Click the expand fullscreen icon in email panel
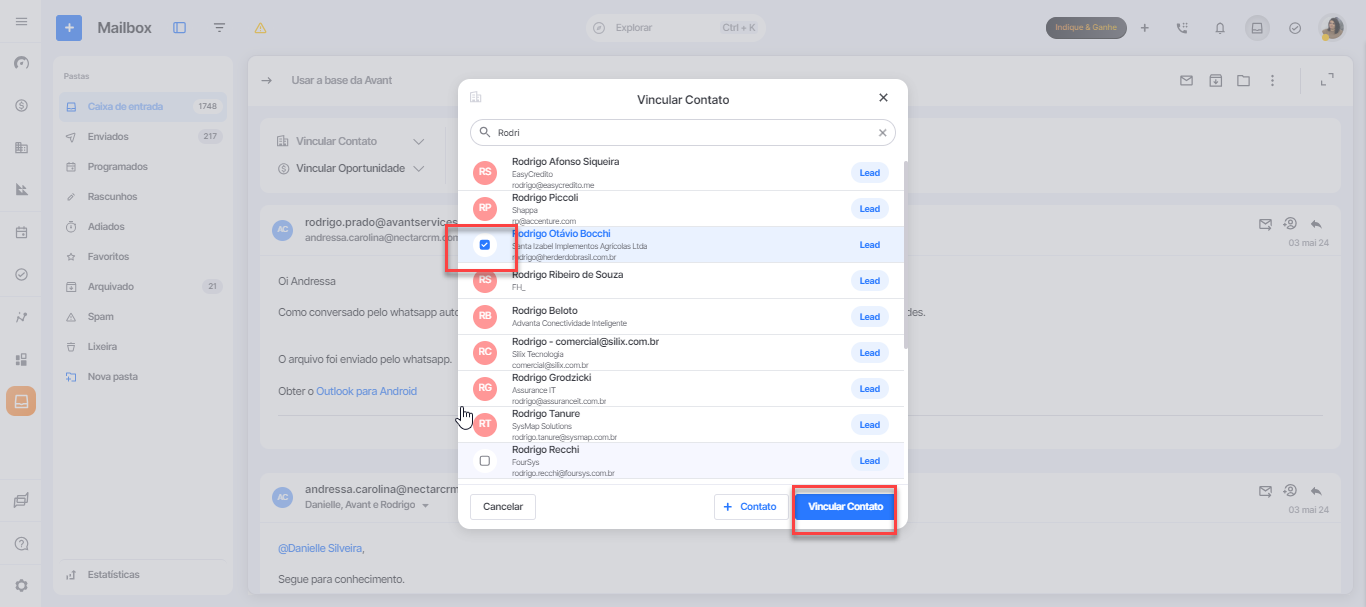This screenshot has width=1366, height=607. 1327,80
